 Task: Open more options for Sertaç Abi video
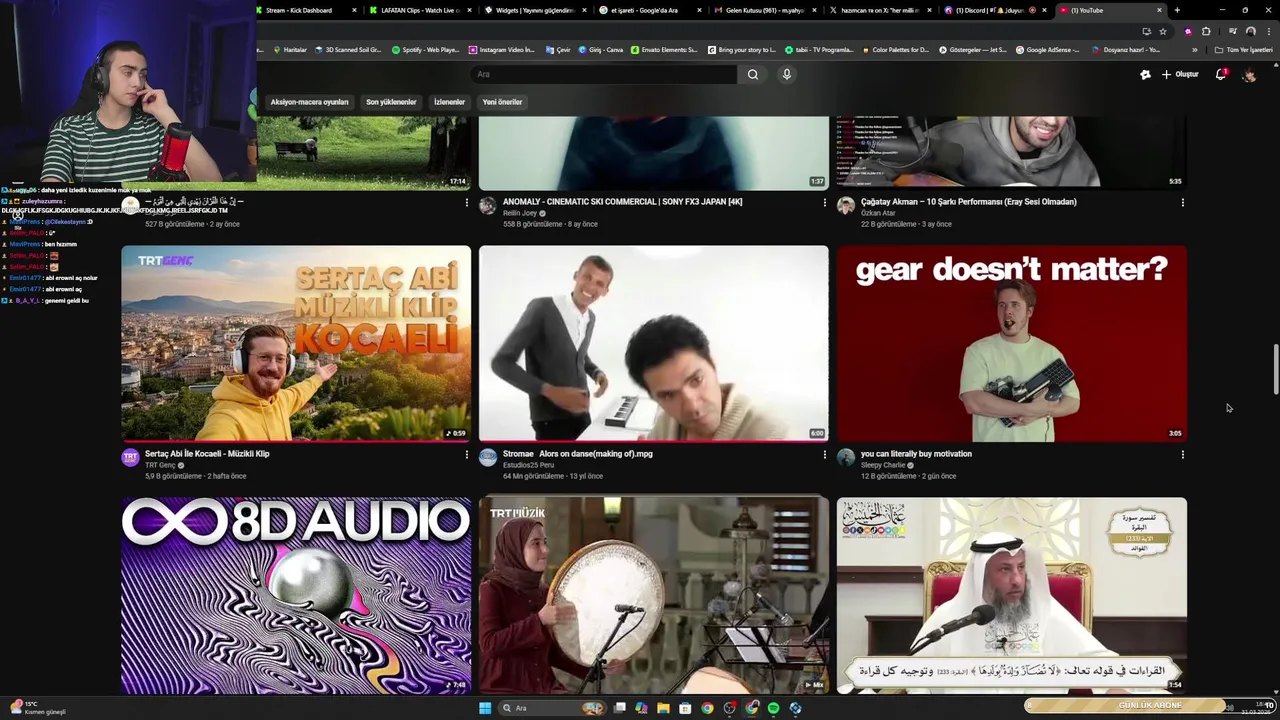pos(466,454)
